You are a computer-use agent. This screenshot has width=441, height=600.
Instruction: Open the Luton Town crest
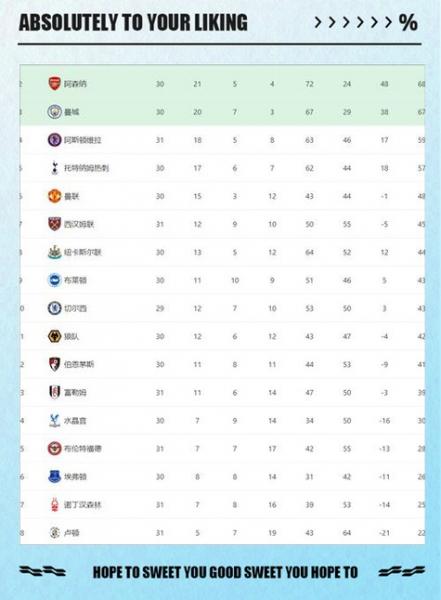54,533
